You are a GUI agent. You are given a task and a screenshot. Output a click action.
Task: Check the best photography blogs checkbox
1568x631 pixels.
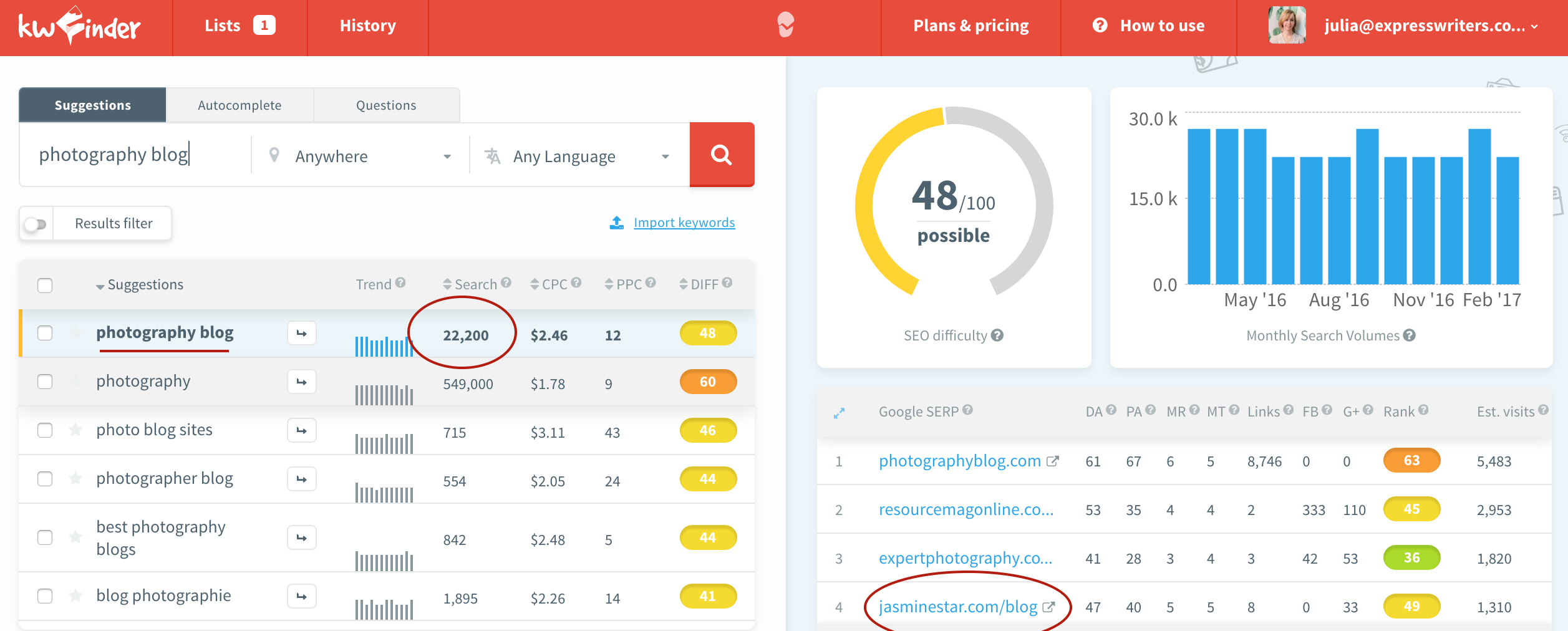coord(45,537)
